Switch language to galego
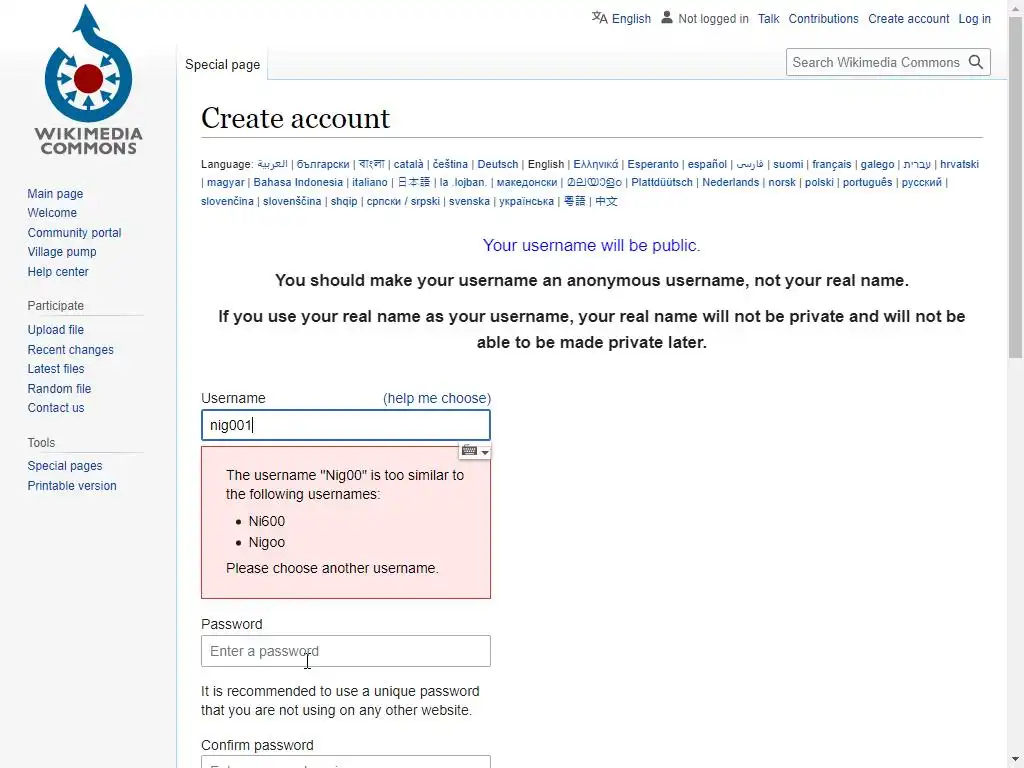Viewport: 1024px width, 768px height. [877, 164]
